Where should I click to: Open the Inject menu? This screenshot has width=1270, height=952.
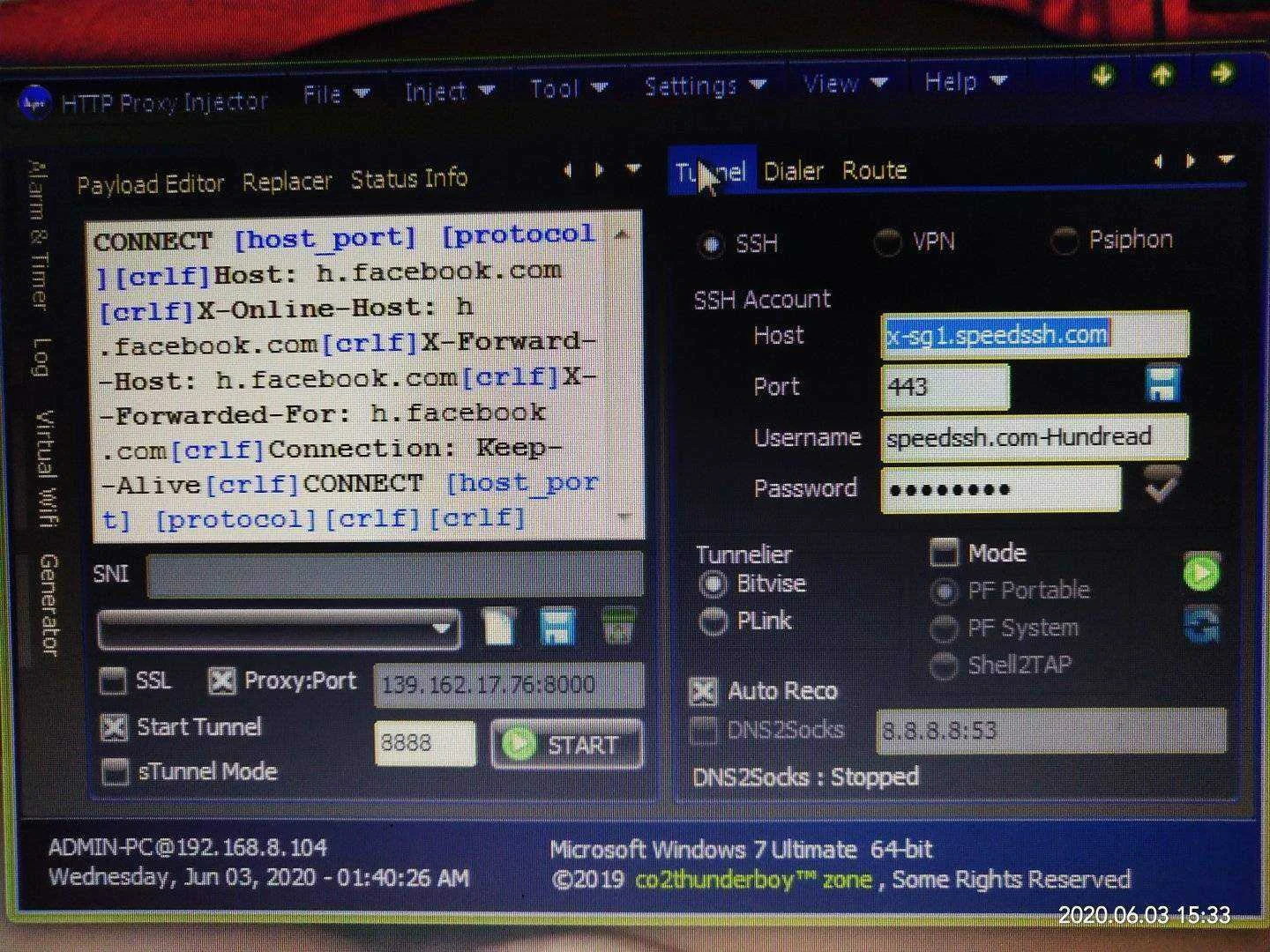(450, 91)
